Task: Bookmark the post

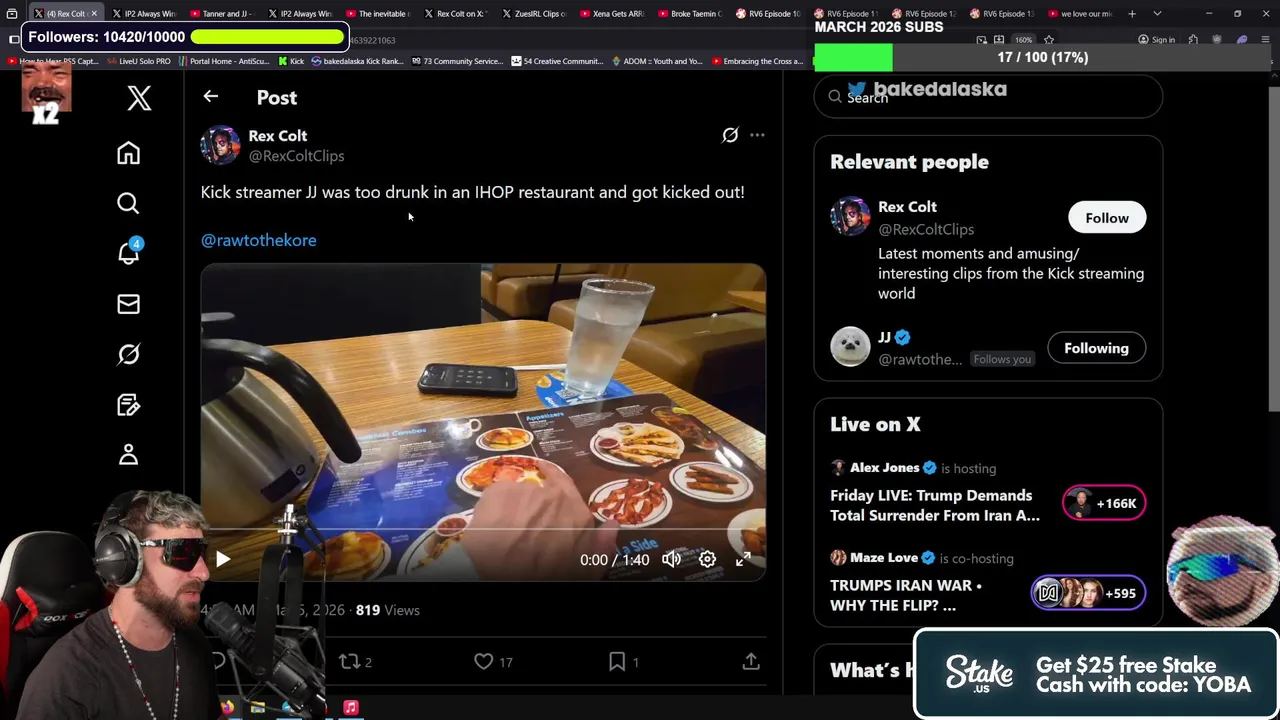Action: pyautogui.click(x=623, y=661)
